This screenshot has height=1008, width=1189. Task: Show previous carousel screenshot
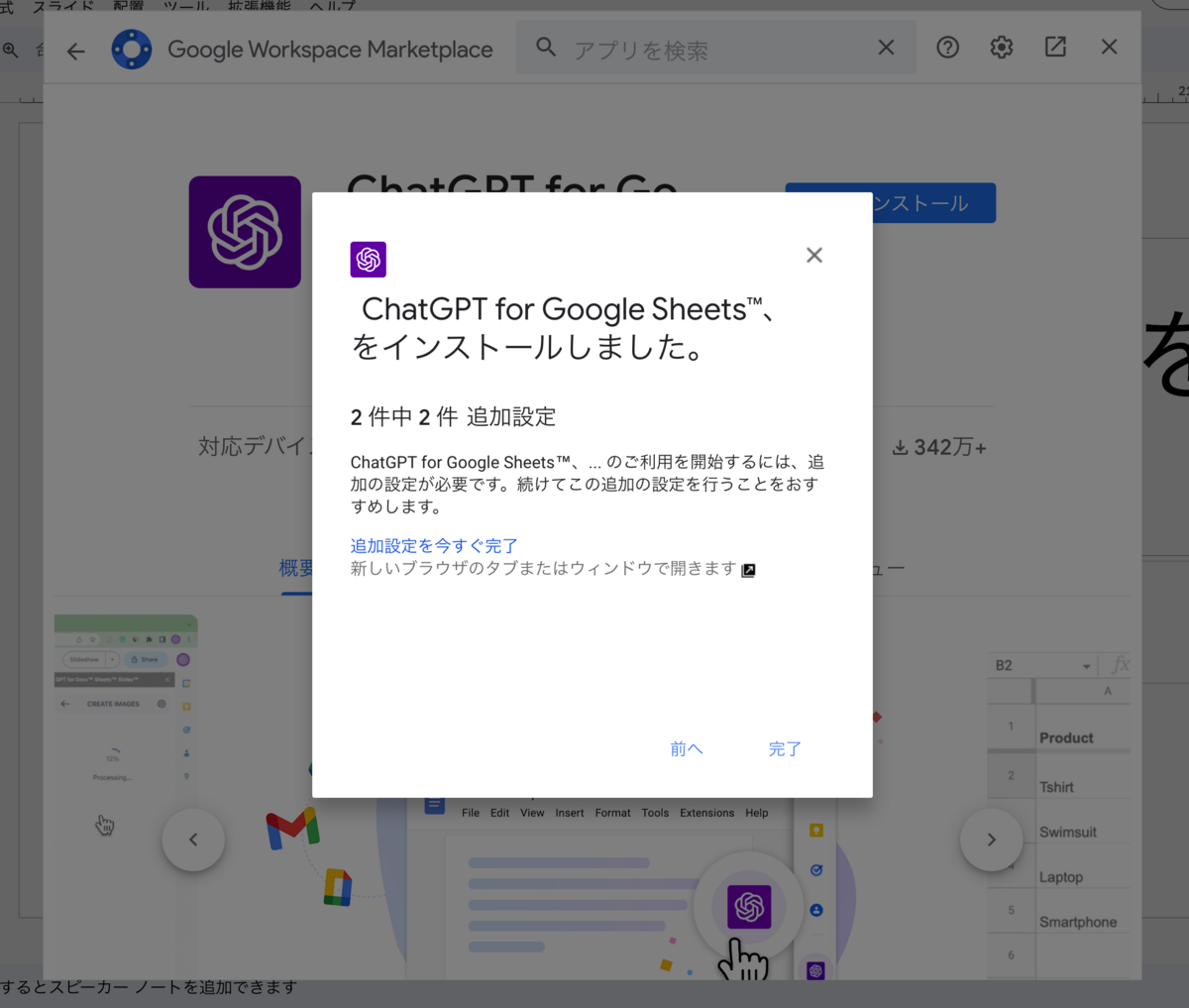pyautogui.click(x=193, y=840)
